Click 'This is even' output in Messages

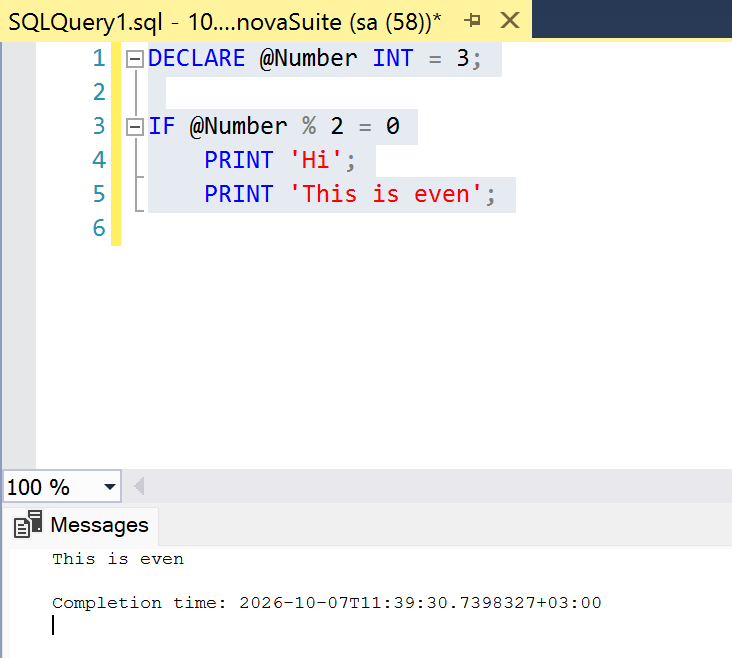[118, 559]
